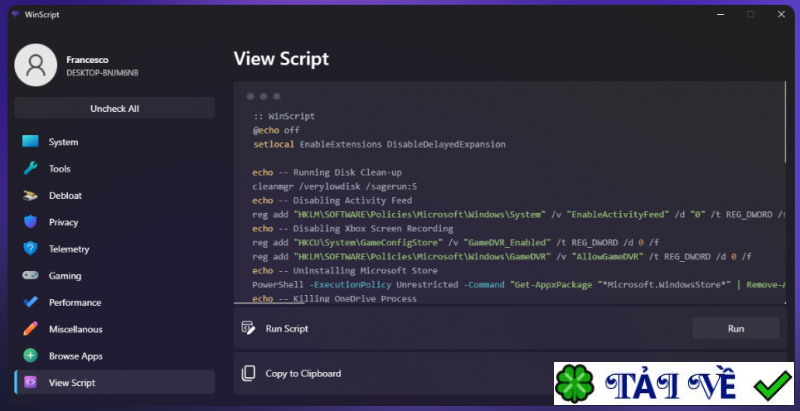Click the Browse Apps plus icon
The width and height of the screenshot is (800, 411).
pos(30,356)
